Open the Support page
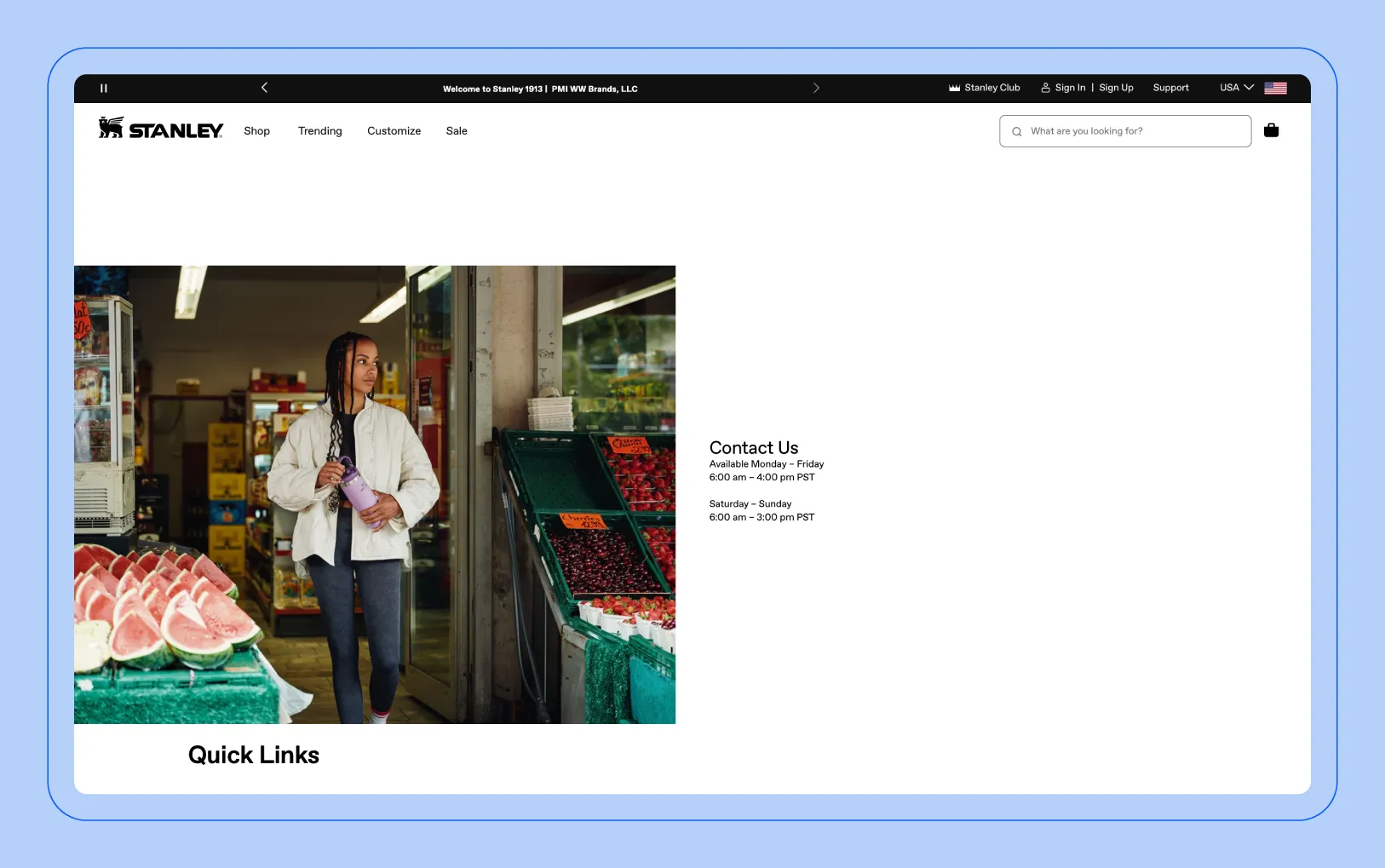Viewport: 1385px width, 868px height. pos(1170,88)
